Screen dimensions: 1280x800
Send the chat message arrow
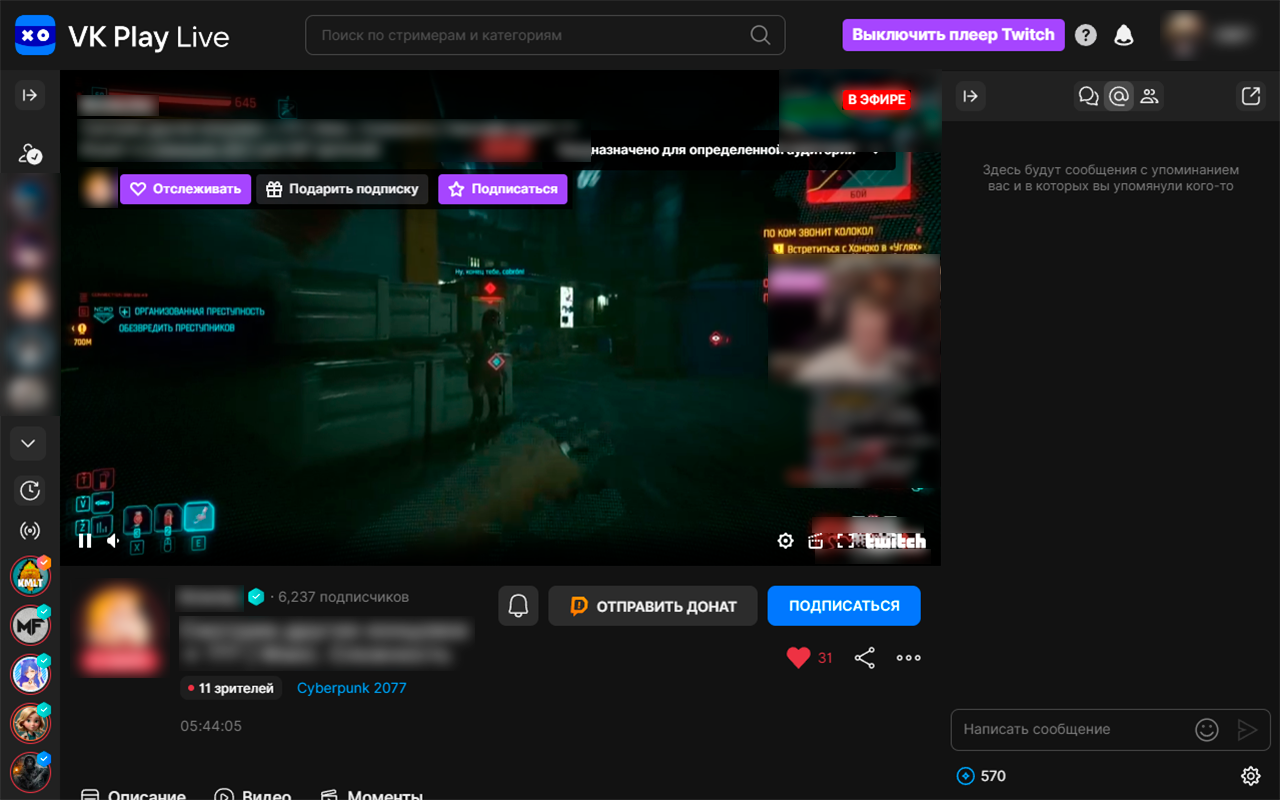coord(1246,730)
